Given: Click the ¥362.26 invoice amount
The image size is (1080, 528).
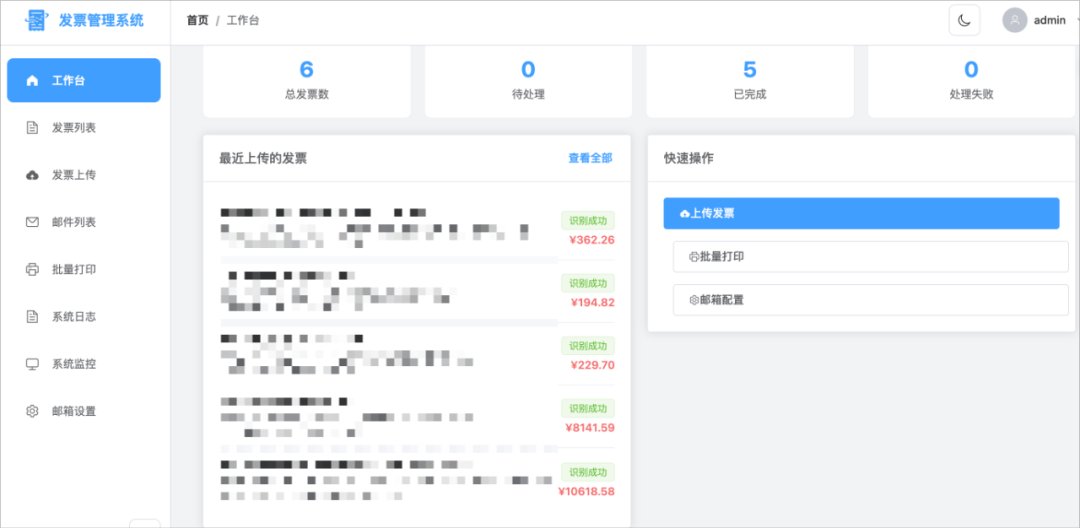Looking at the screenshot, I should [x=592, y=240].
